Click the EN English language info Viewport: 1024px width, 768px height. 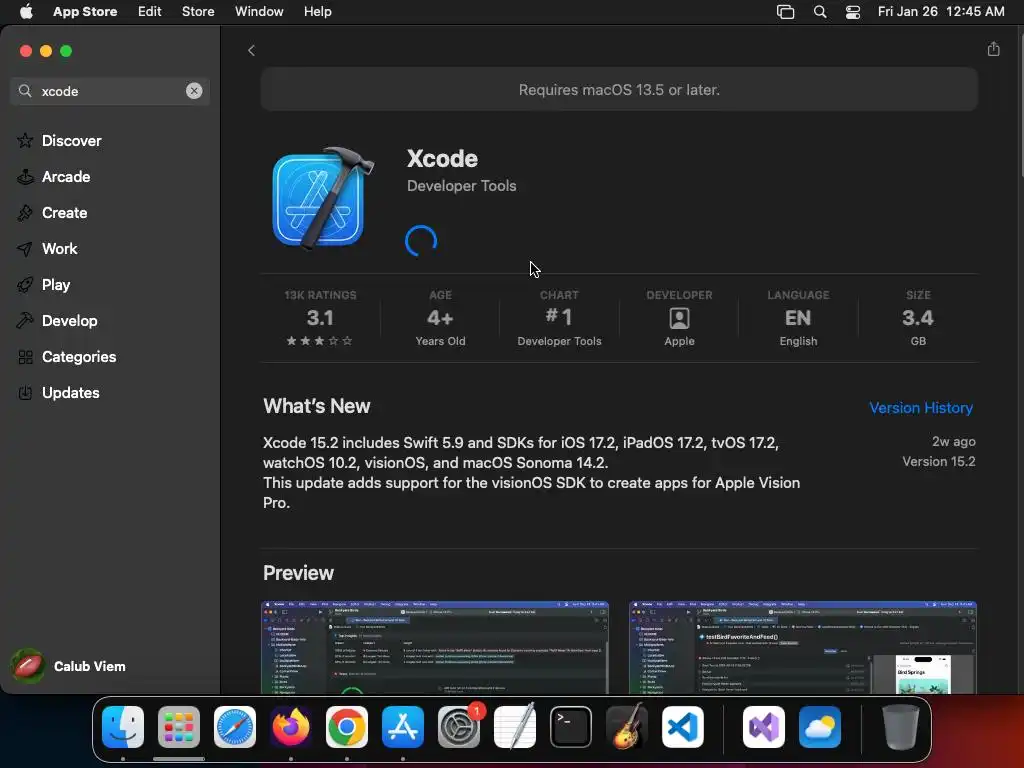click(798, 318)
